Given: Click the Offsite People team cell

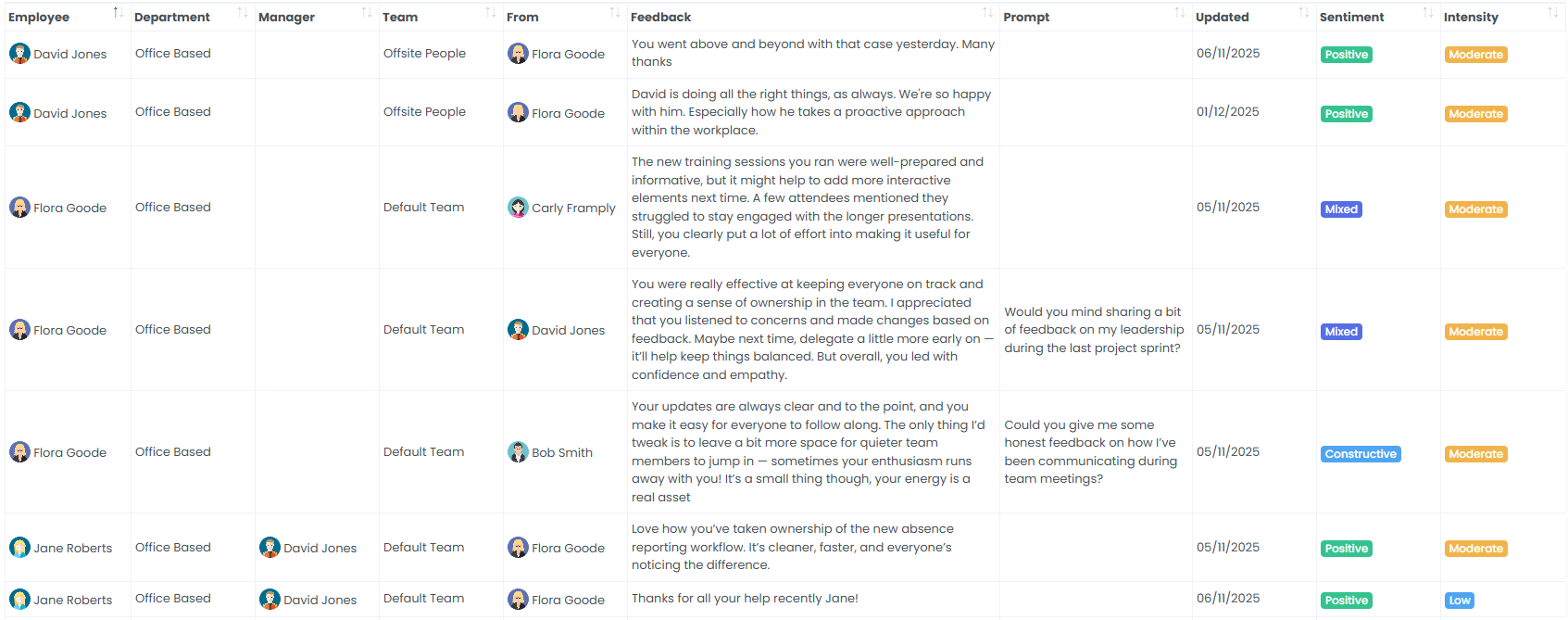Looking at the screenshot, I should point(425,53).
